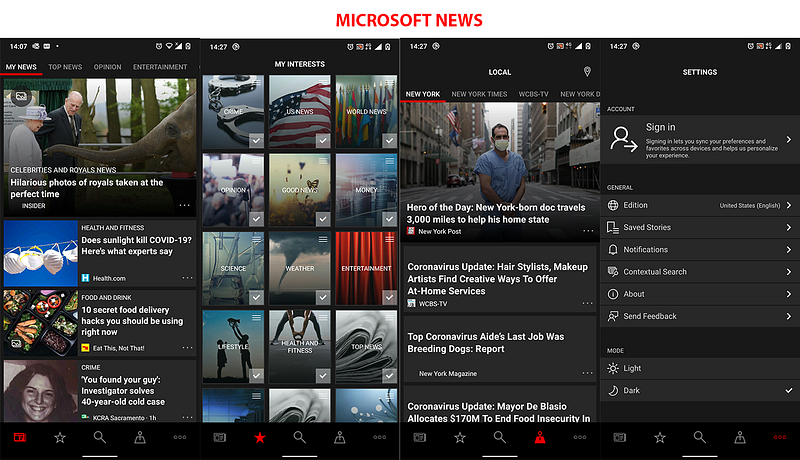Tap the red more dots in Settings bottom bar

[780, 437]
